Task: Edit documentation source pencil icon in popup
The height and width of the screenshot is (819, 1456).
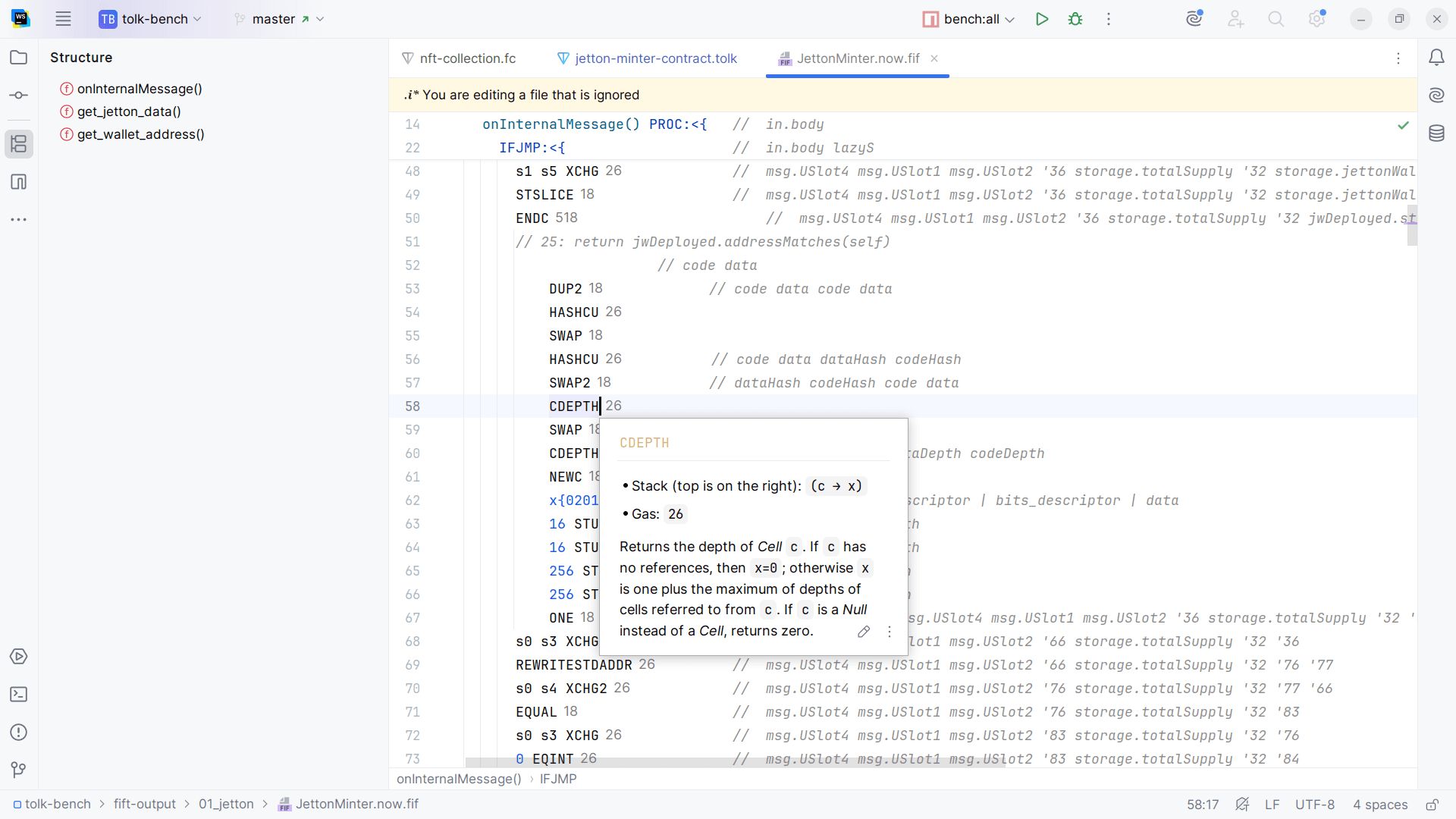Action: point(864,632)
